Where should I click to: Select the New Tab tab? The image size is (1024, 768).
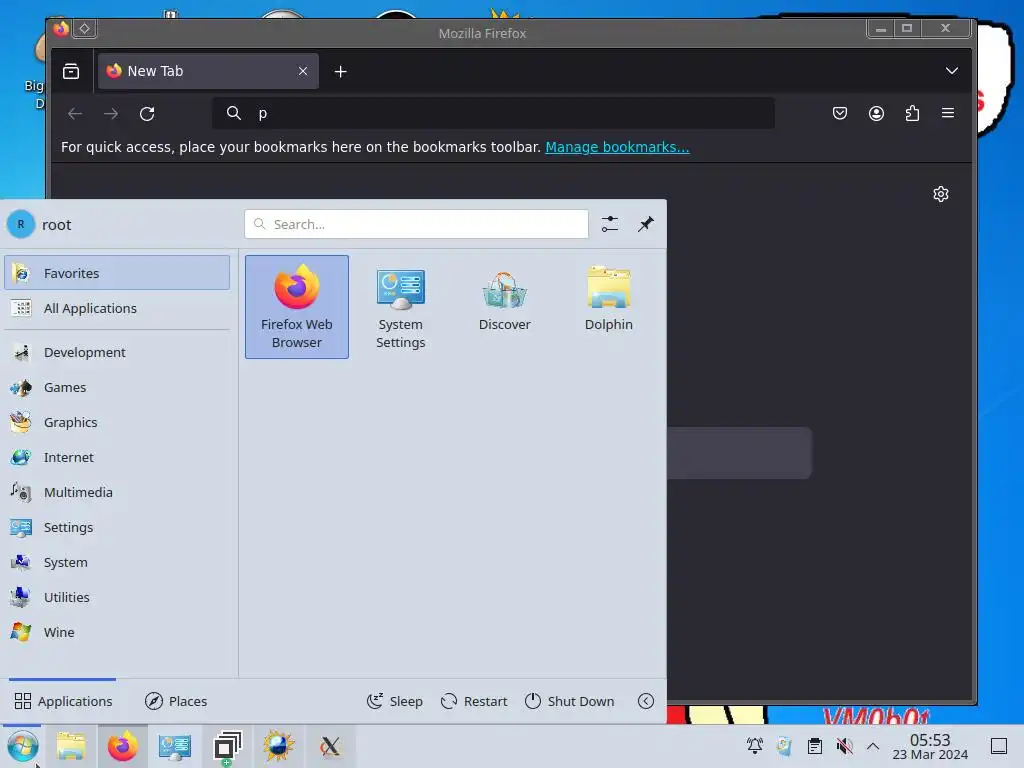click(208, 71)
